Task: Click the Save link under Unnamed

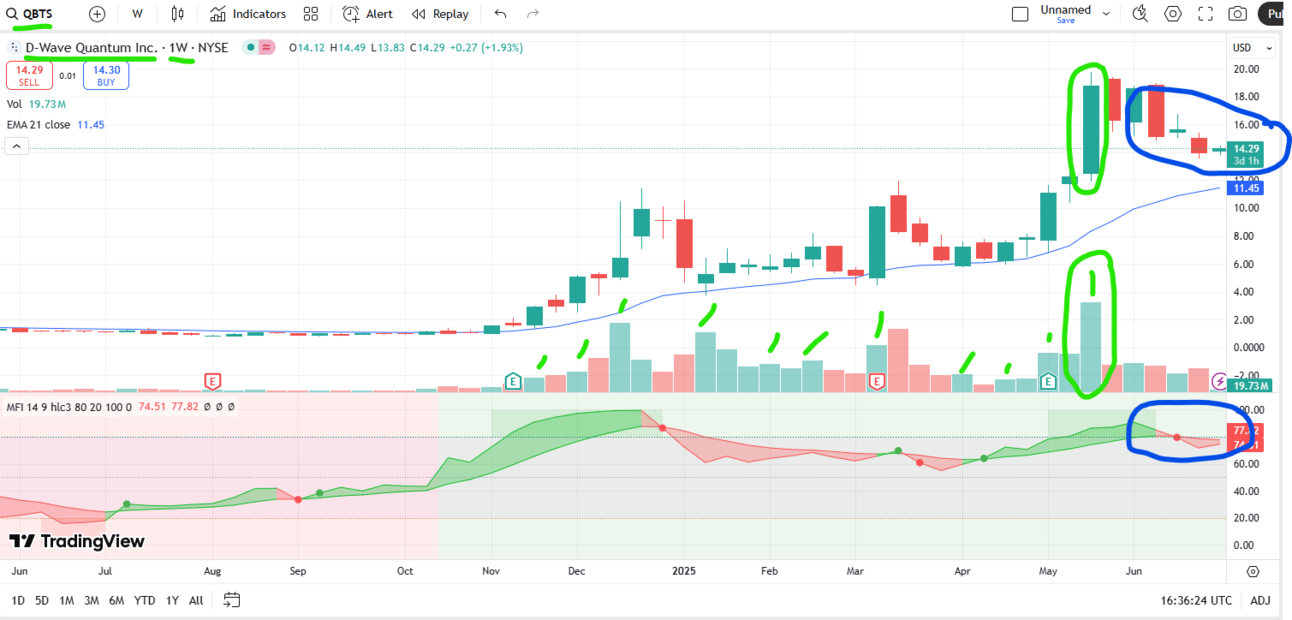Action: (x=1066, y=20)
